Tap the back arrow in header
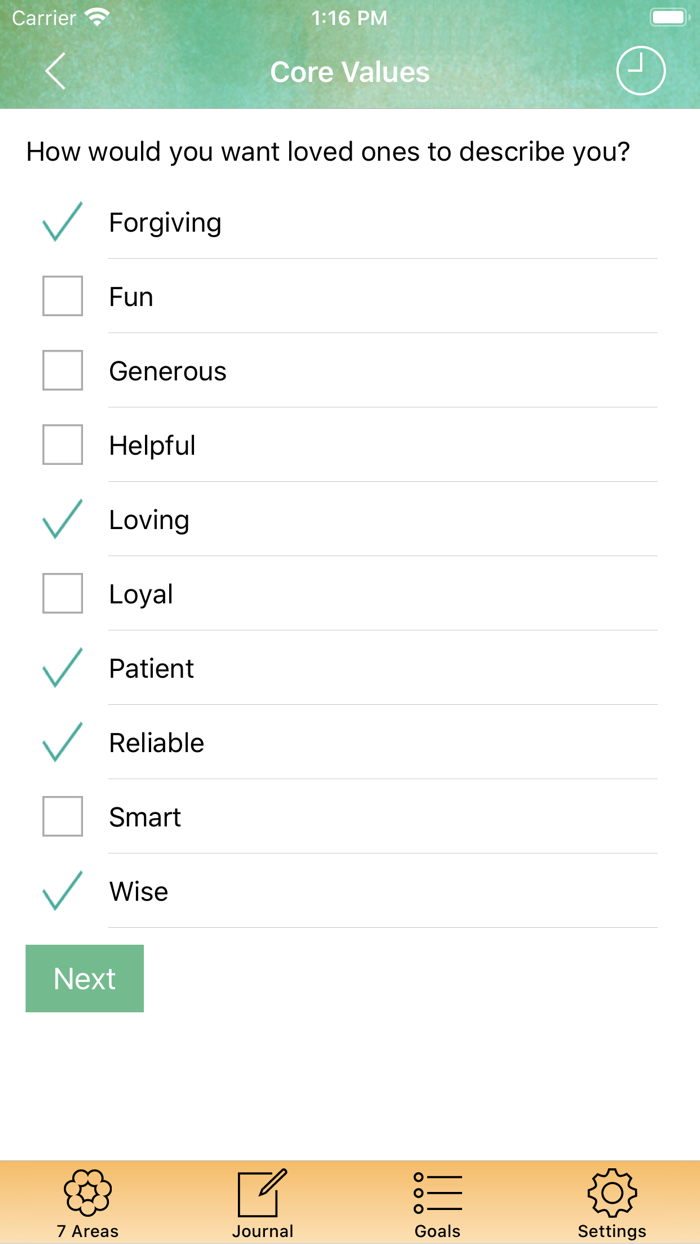This screenshot has height=1244, width=700. click(x=55, y=71)
